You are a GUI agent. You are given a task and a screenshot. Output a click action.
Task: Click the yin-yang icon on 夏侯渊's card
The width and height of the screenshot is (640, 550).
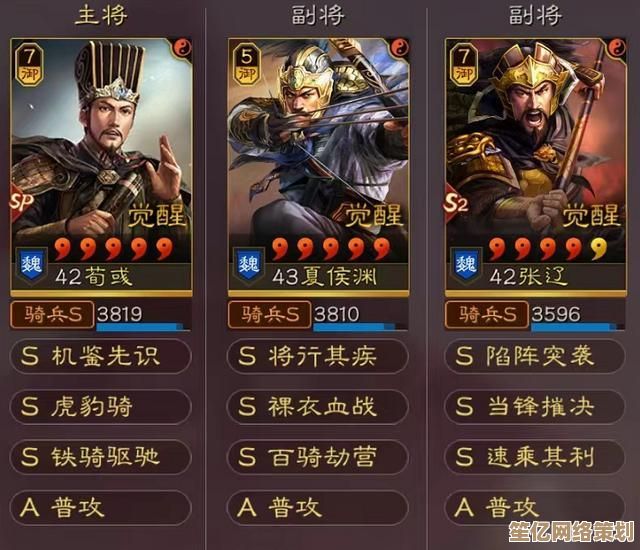[400, 48]
